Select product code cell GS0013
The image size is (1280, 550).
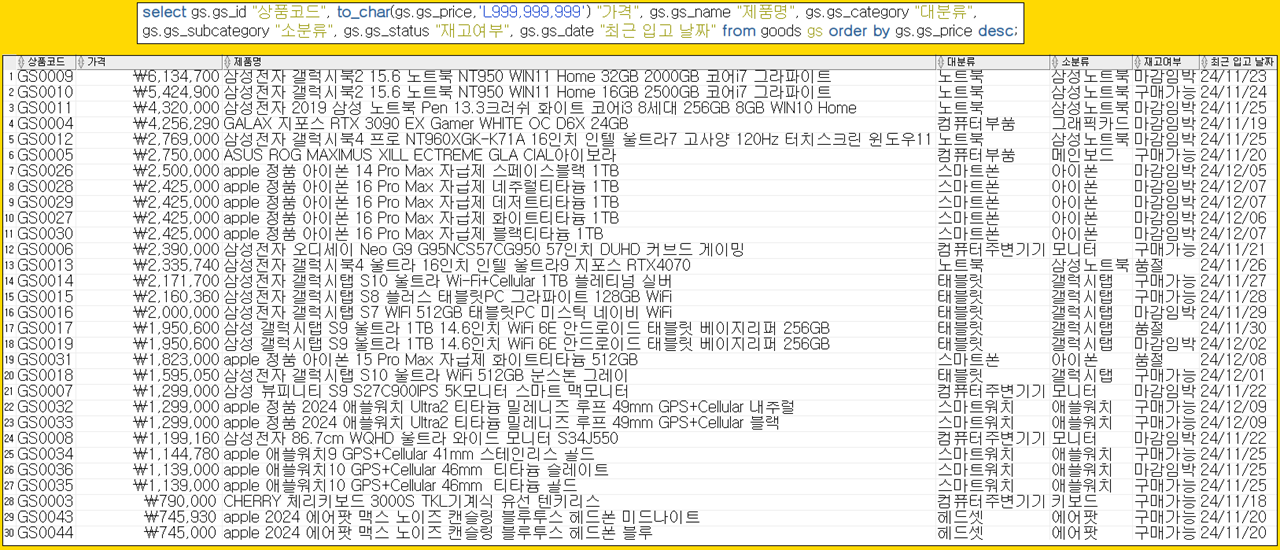tap(45, 265)
